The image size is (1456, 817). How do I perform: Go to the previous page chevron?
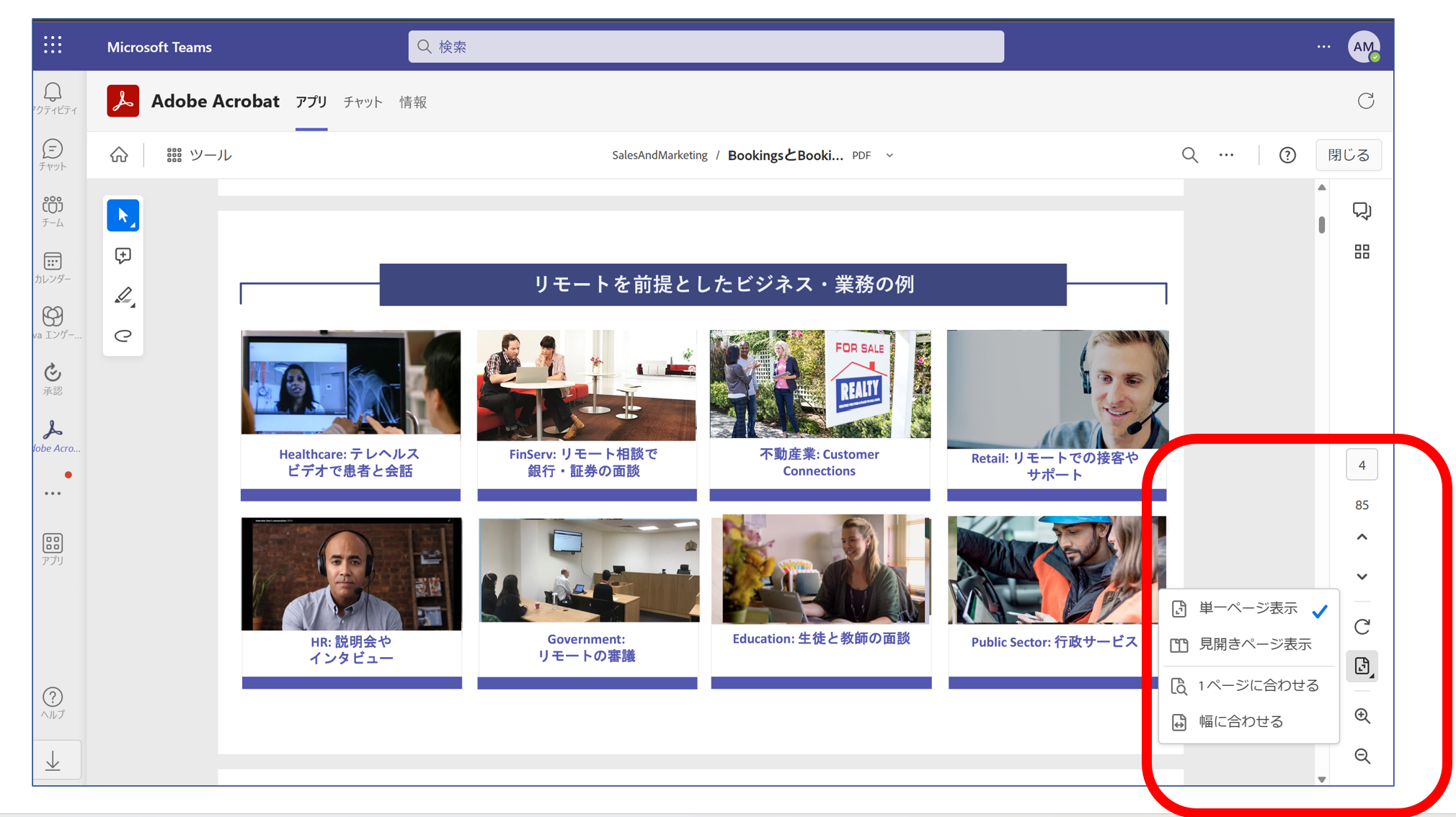pyautogui.click(x=1362, y=537)
